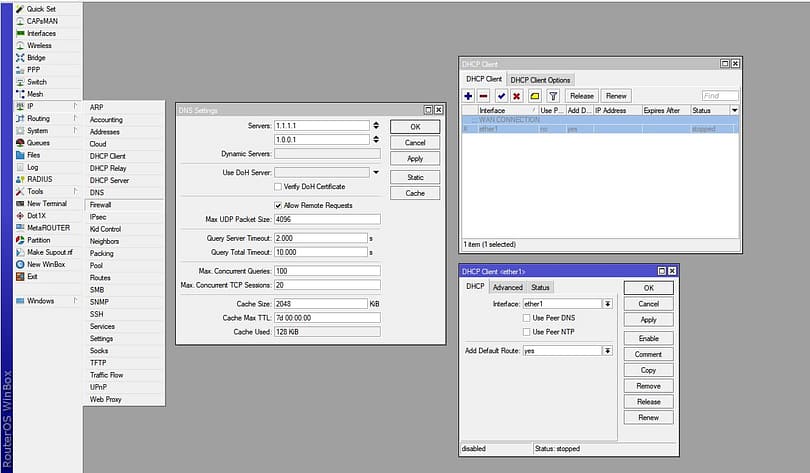
Task: Expand the IP submenu arrow
Action: click(x=75, y=106)
